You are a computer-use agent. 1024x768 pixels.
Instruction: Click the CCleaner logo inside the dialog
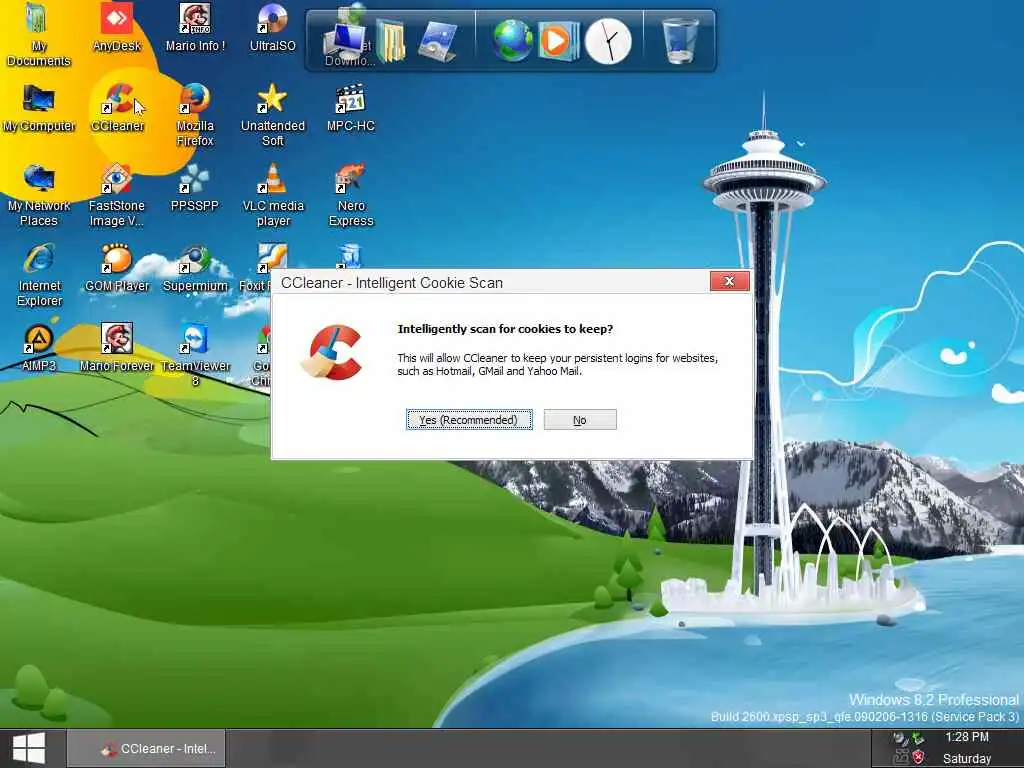332,353
